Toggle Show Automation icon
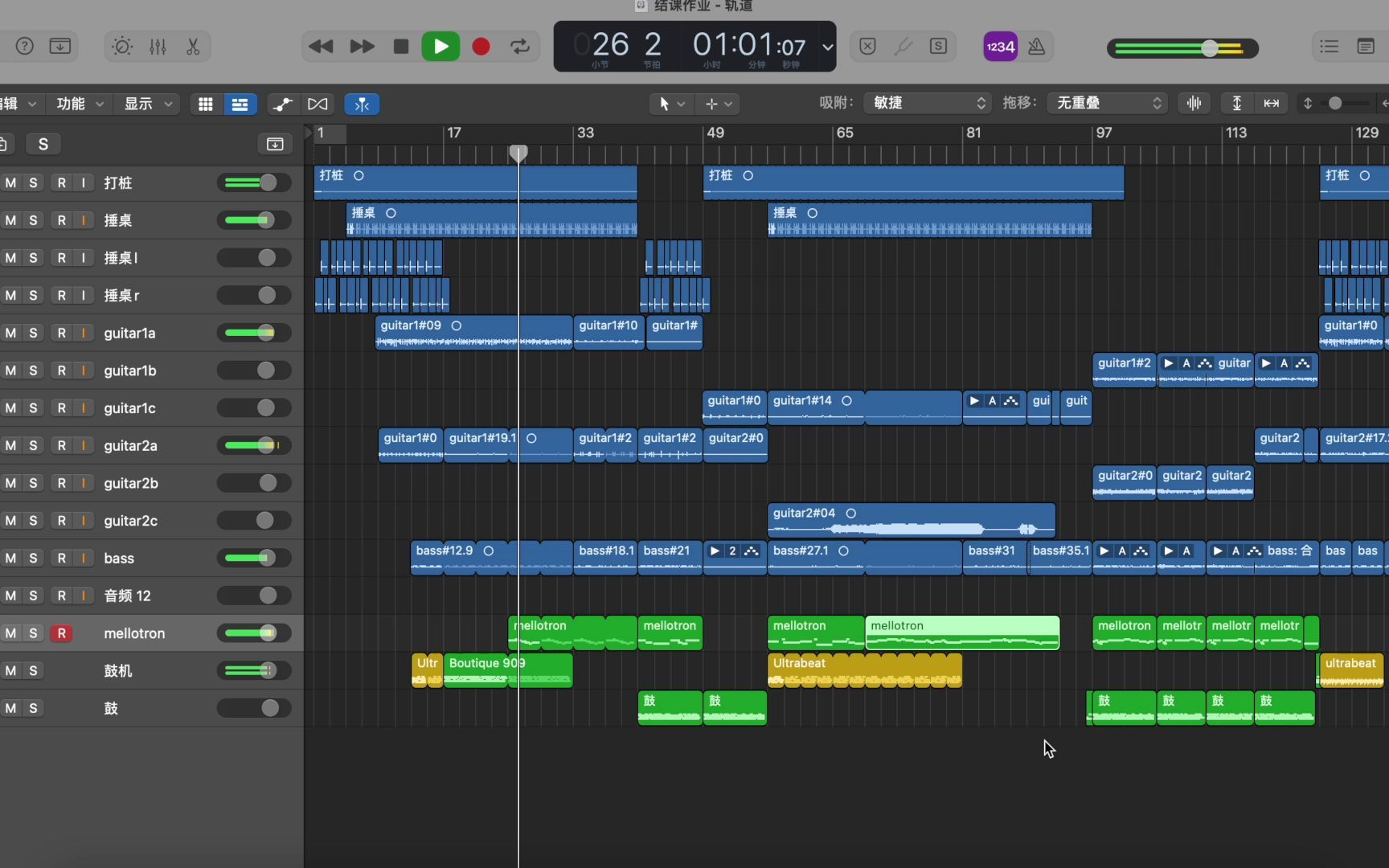Image resolution: width=1389 pixels, height=868 pixels. 282,104
